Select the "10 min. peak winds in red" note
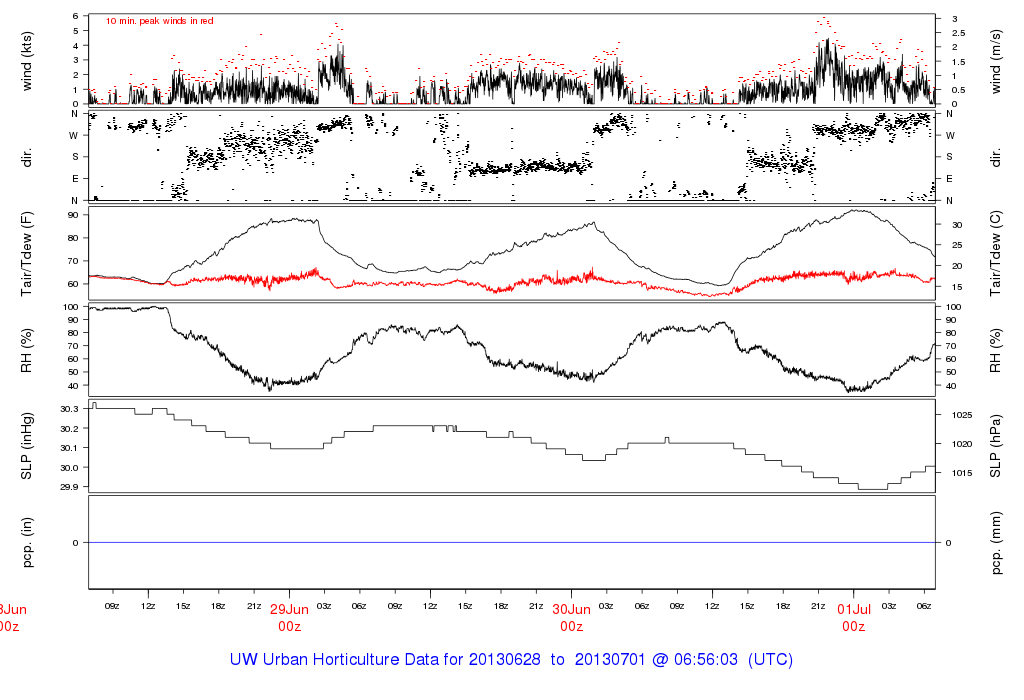The image size is (1024, 700). (x=159, y=21)
